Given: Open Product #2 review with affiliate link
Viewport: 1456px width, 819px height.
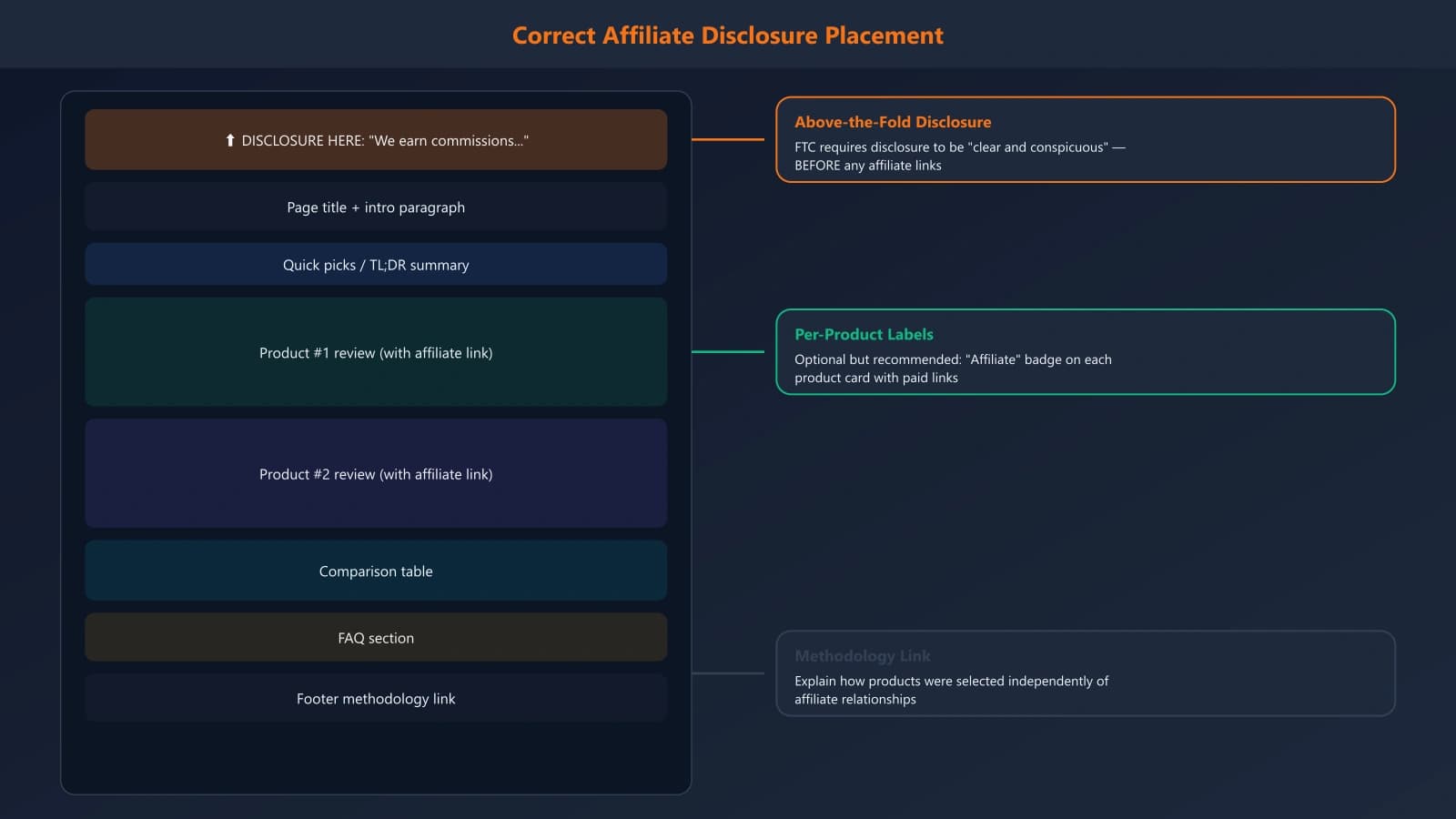Looking at the screenshot, I should [376, 473].
